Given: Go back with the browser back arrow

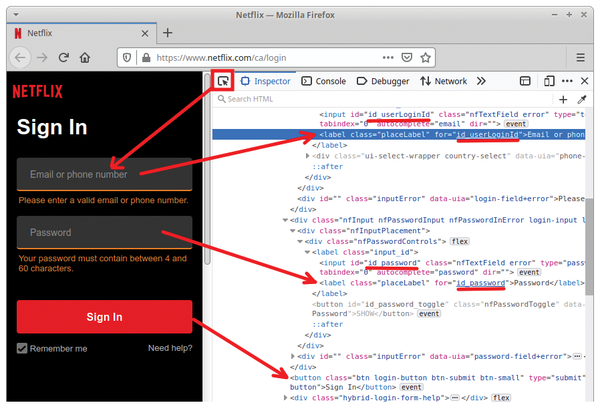Looking at the screenshot, I should click(x=20, y=58).
